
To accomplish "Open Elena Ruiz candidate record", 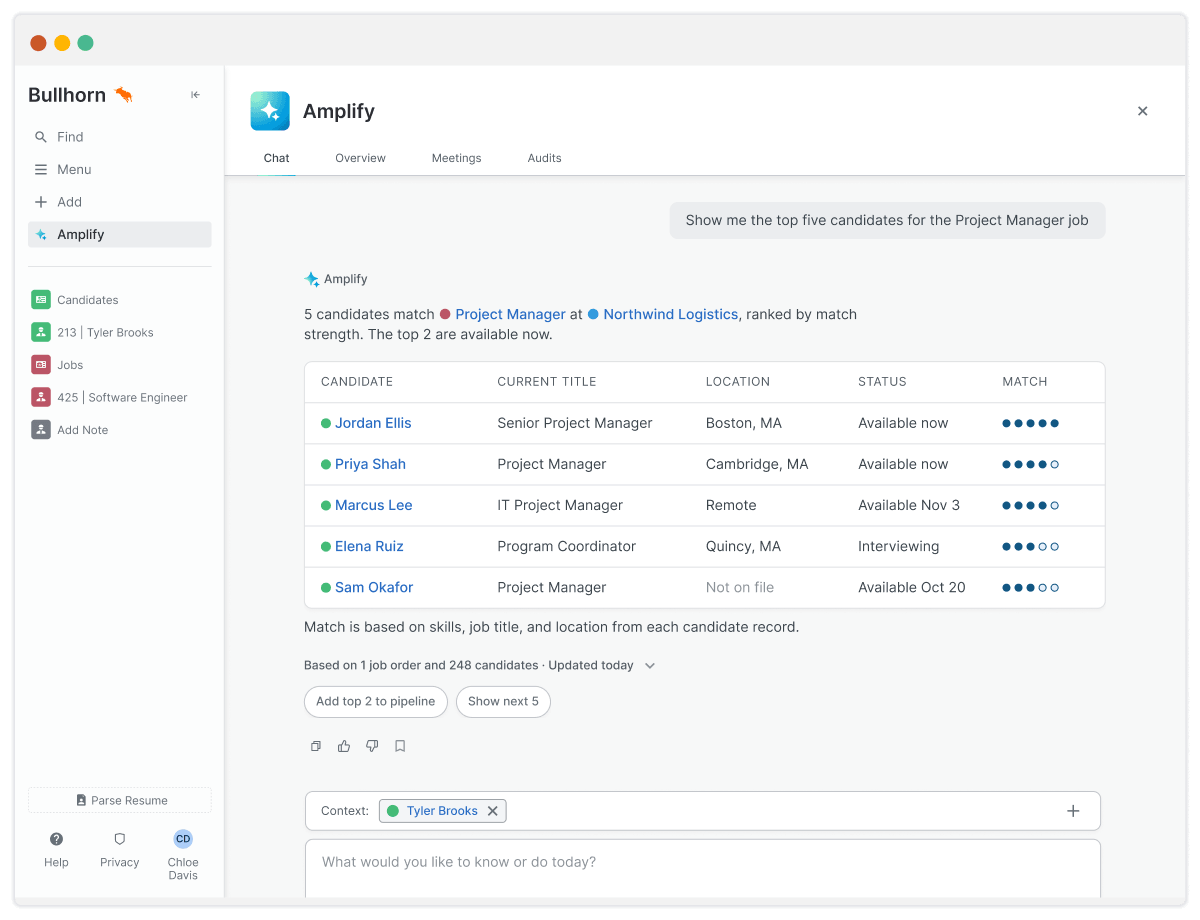I will [x=369, y=546].
